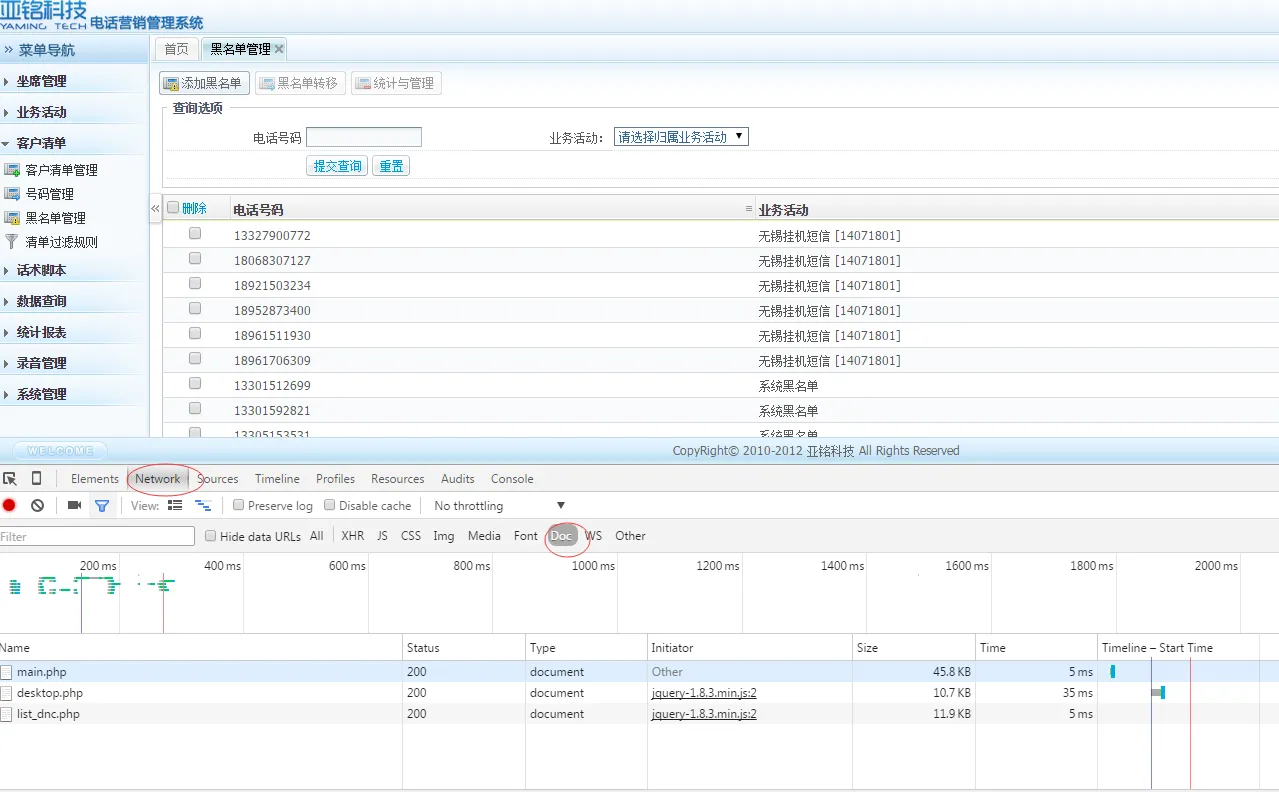Open the 请选择归属业务活动 dropdown
Viewport: 1279px width, 792px height.
[x=681, y=137]
